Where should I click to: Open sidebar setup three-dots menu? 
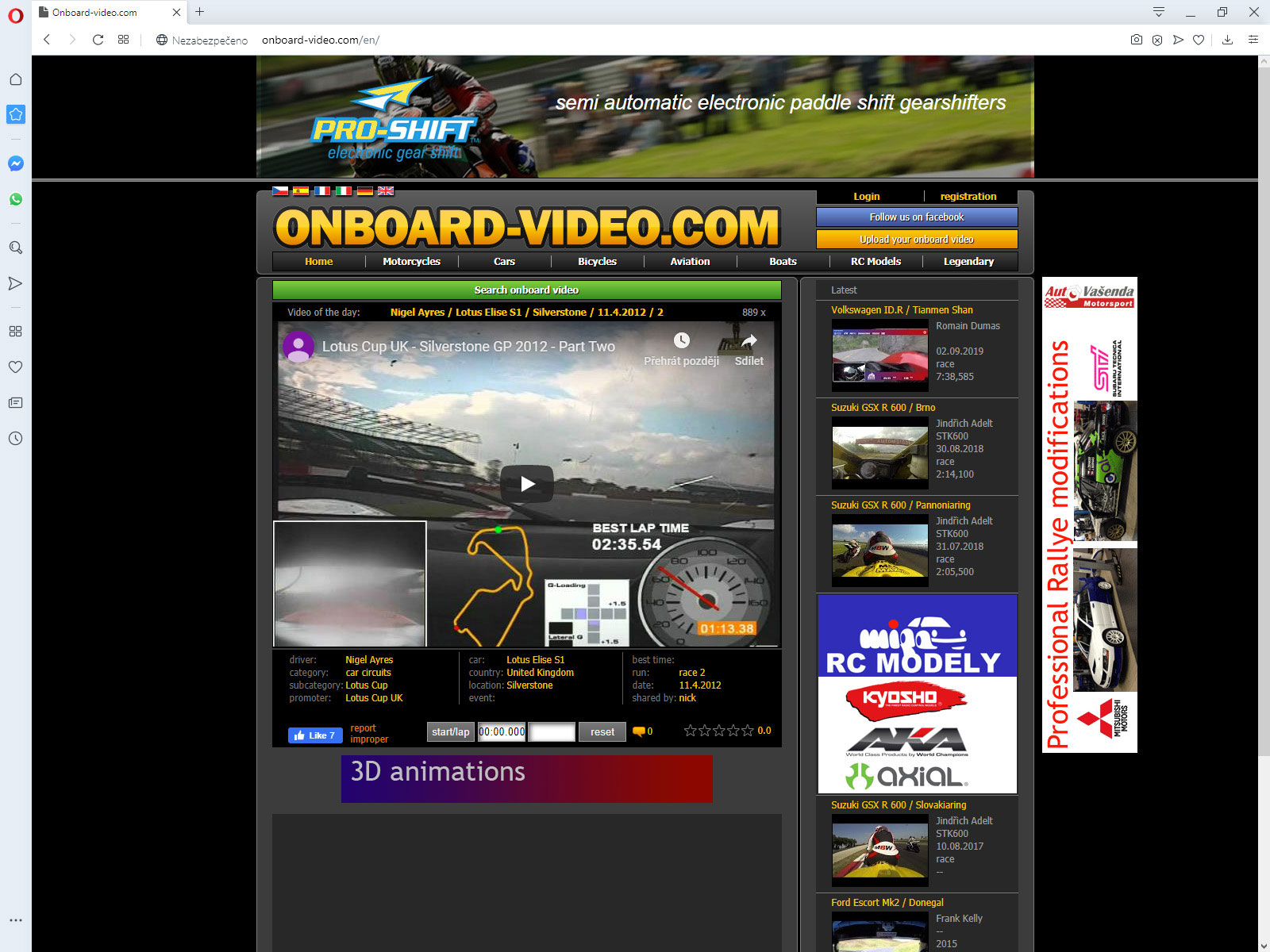15,920
